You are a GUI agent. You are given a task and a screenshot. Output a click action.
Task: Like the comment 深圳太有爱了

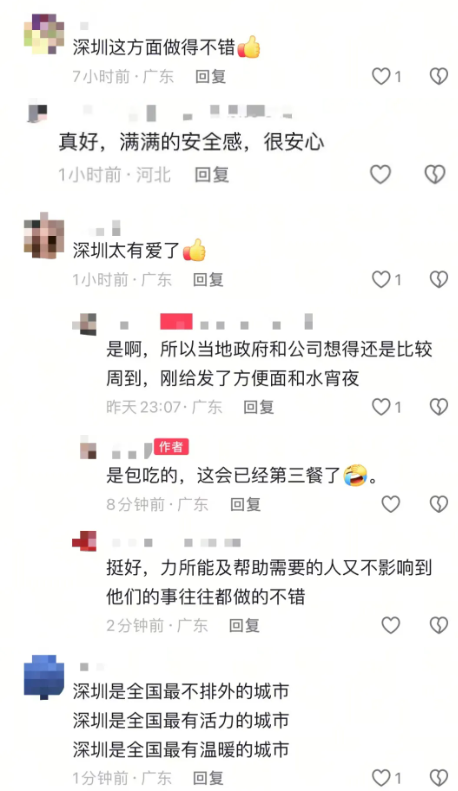click(381, 279)
